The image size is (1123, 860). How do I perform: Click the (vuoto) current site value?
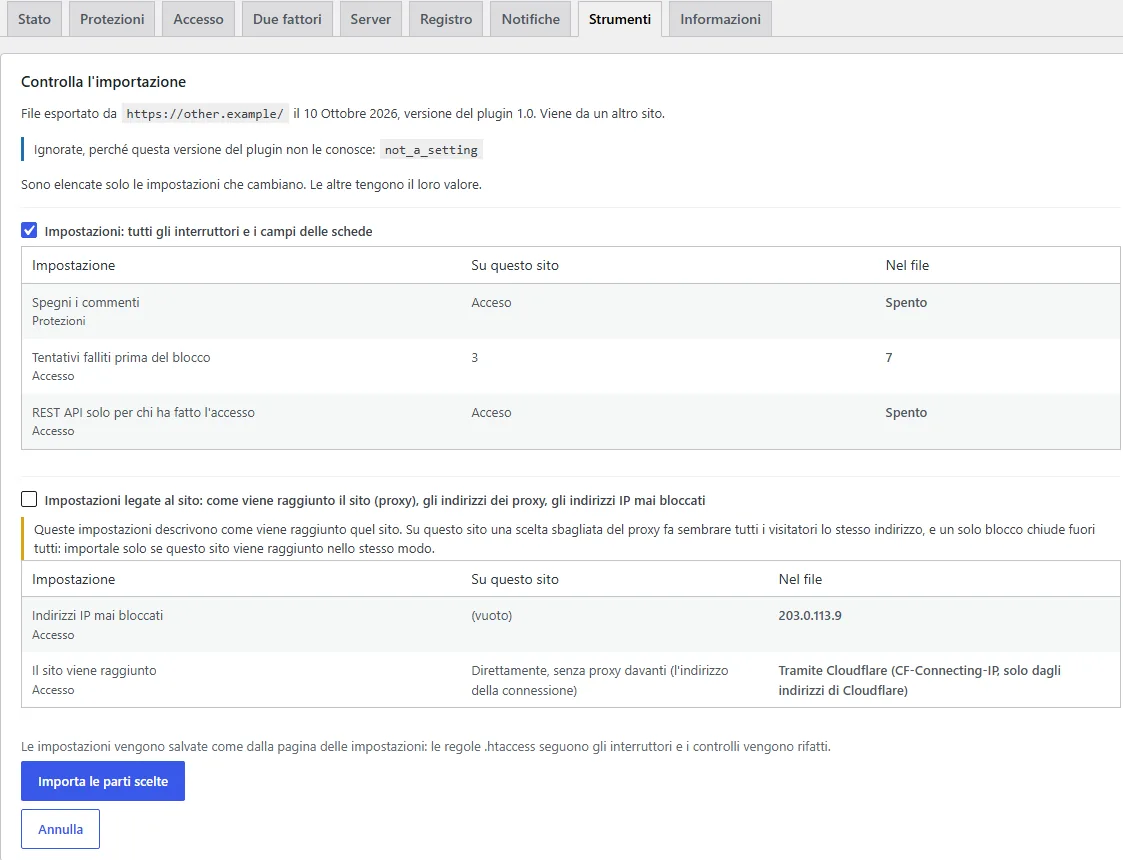point(491,616)
